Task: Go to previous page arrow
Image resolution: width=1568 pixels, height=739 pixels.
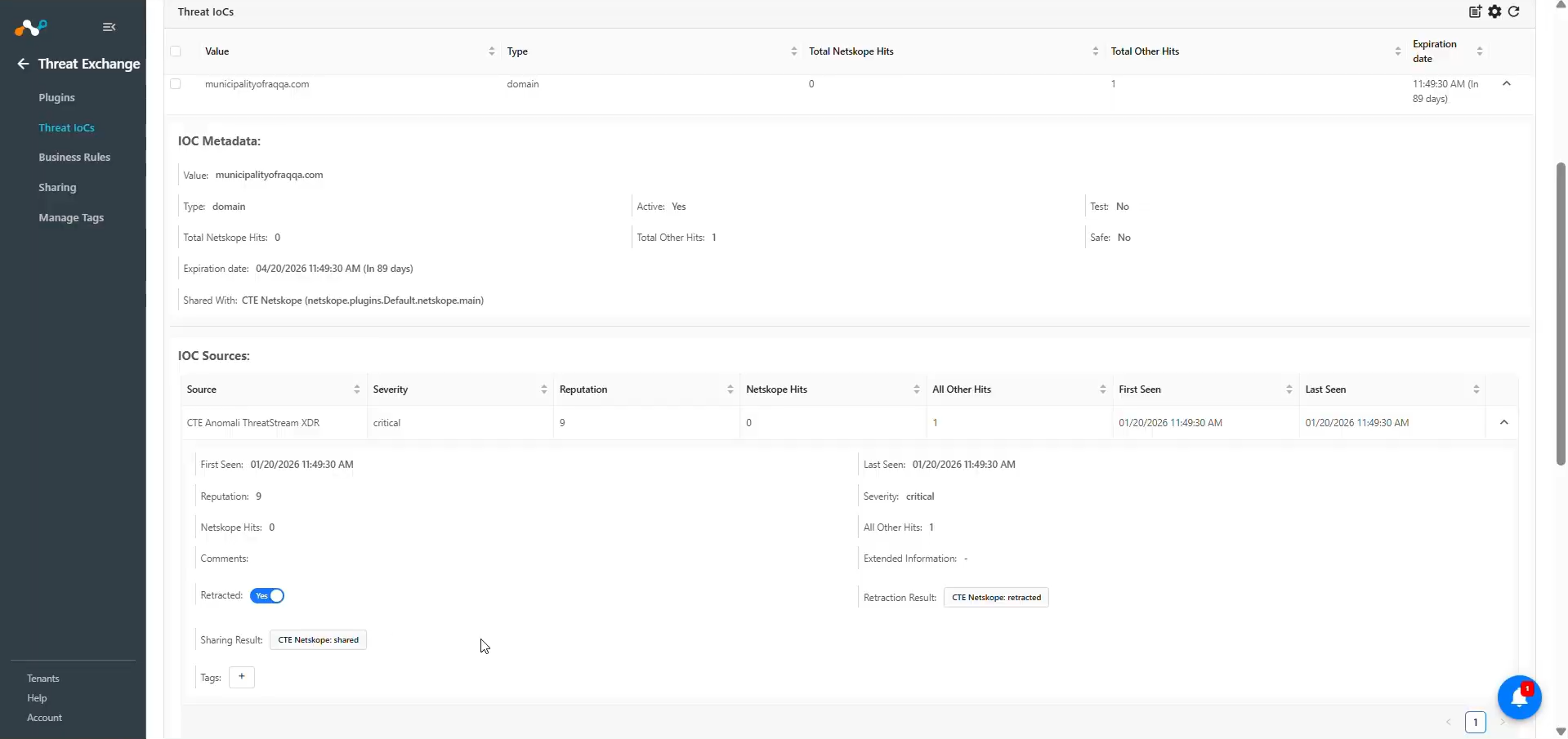Action: click(1449, 723)
